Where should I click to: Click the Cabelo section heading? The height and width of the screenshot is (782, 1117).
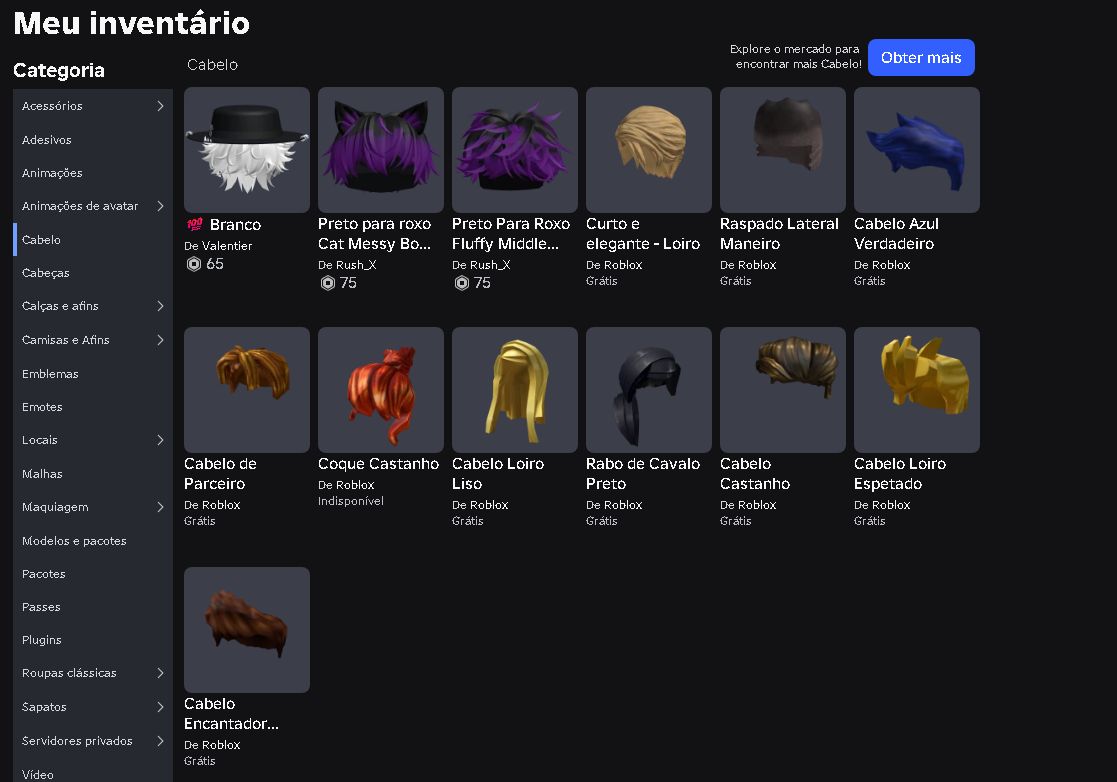(212, 65)
